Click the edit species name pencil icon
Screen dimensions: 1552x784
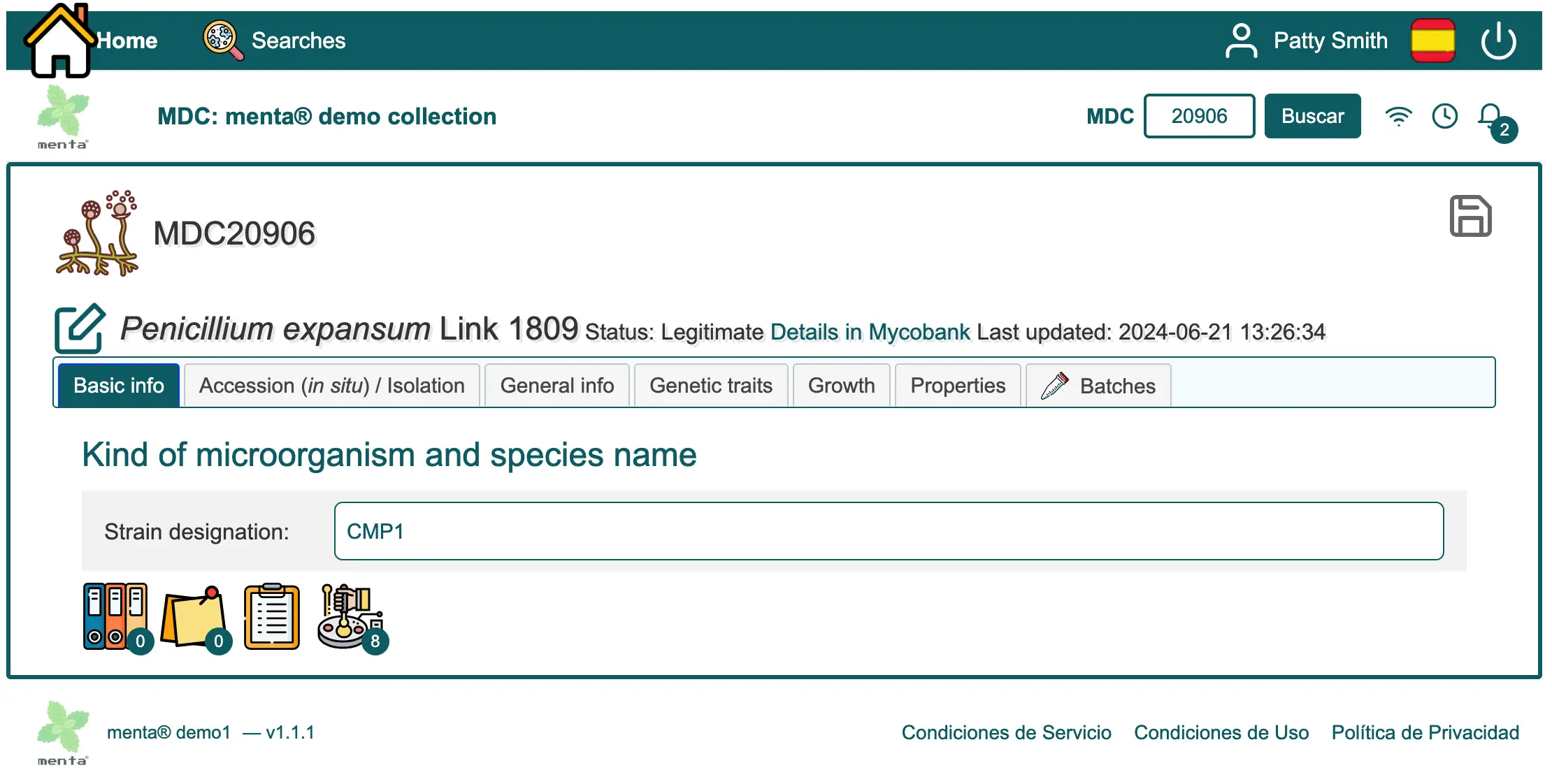pyautogui.click(x=80, y=328)
